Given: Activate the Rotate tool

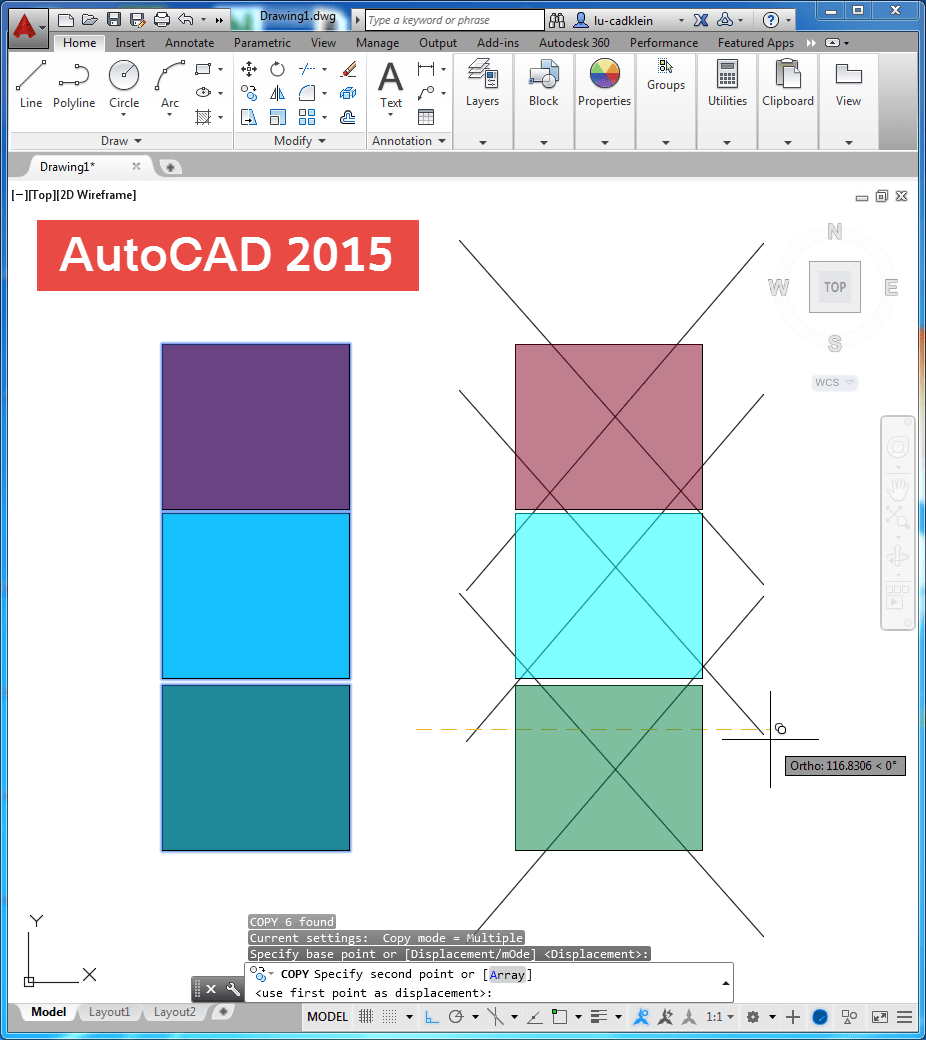Looking at the screenshot, I should click(x=277, y=69).
